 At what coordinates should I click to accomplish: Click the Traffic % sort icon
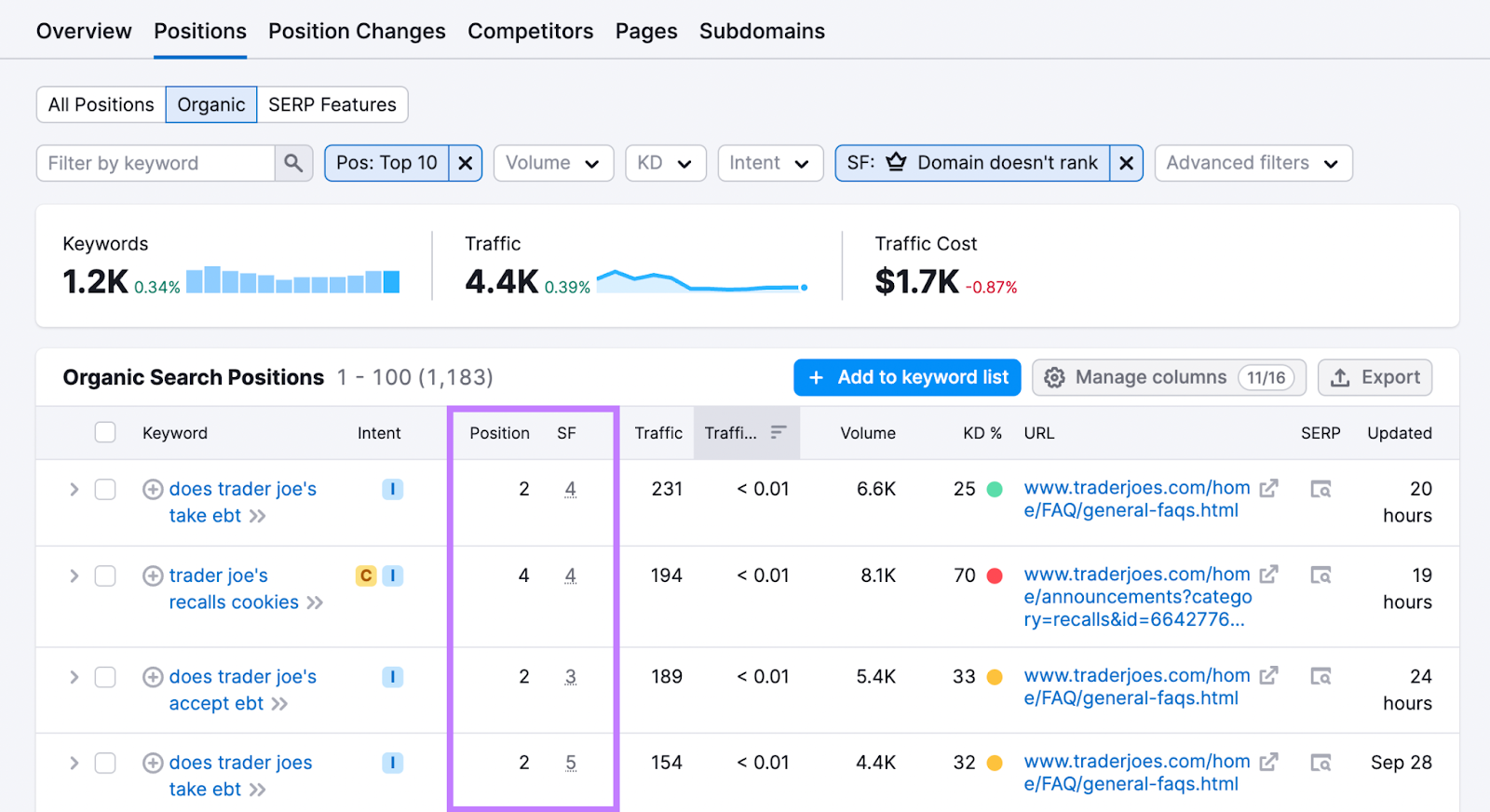pyautogui.click(x=779, y=432)
